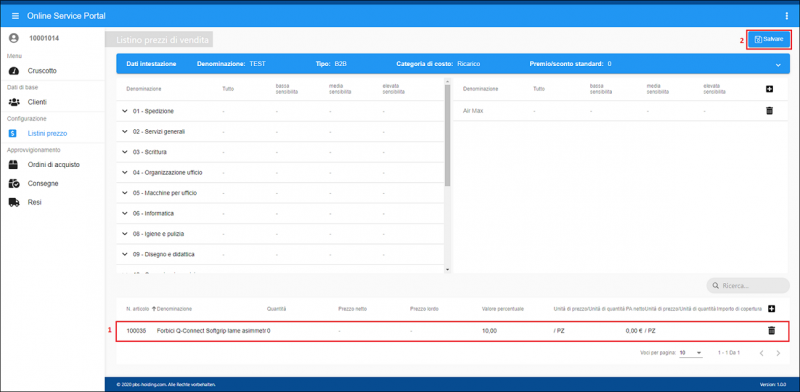This screenshot has height=392, width=800.
Task: Delete article 100035 with trash icon
Action: click(x=771, y=331)
